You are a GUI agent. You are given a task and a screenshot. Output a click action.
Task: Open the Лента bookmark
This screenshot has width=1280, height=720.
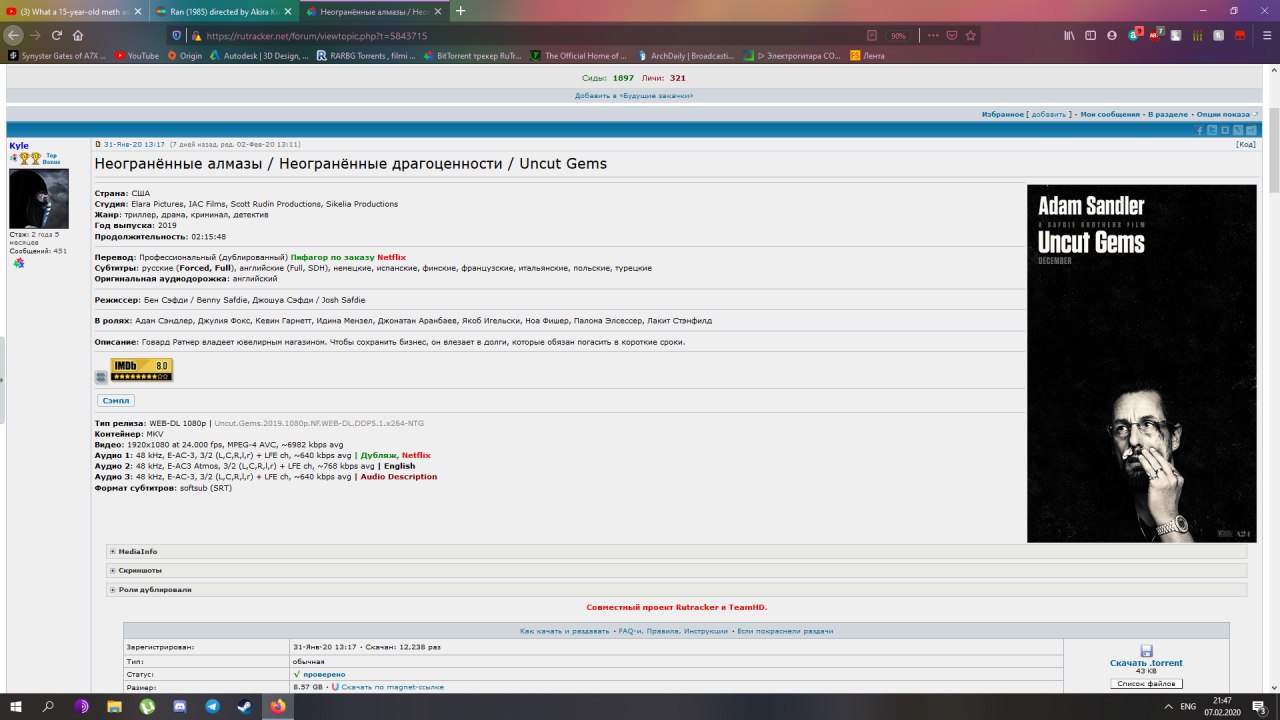[867, 56]
